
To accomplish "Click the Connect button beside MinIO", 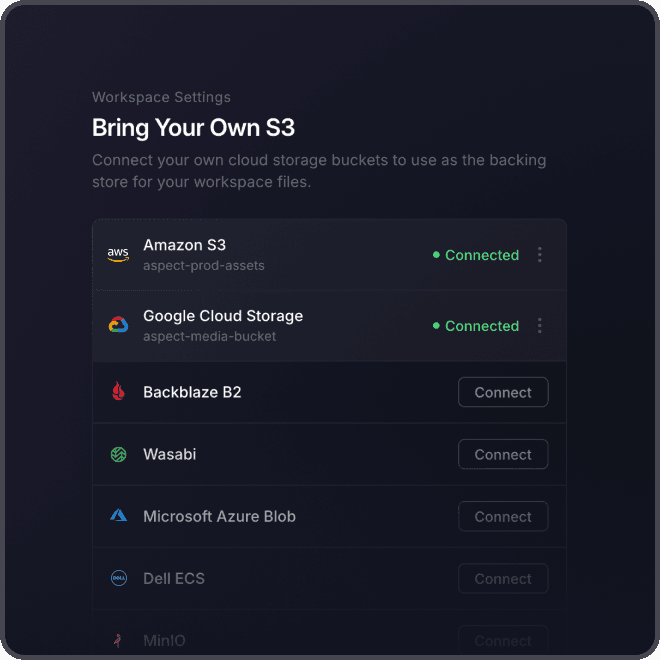I will tap(503, 640).
